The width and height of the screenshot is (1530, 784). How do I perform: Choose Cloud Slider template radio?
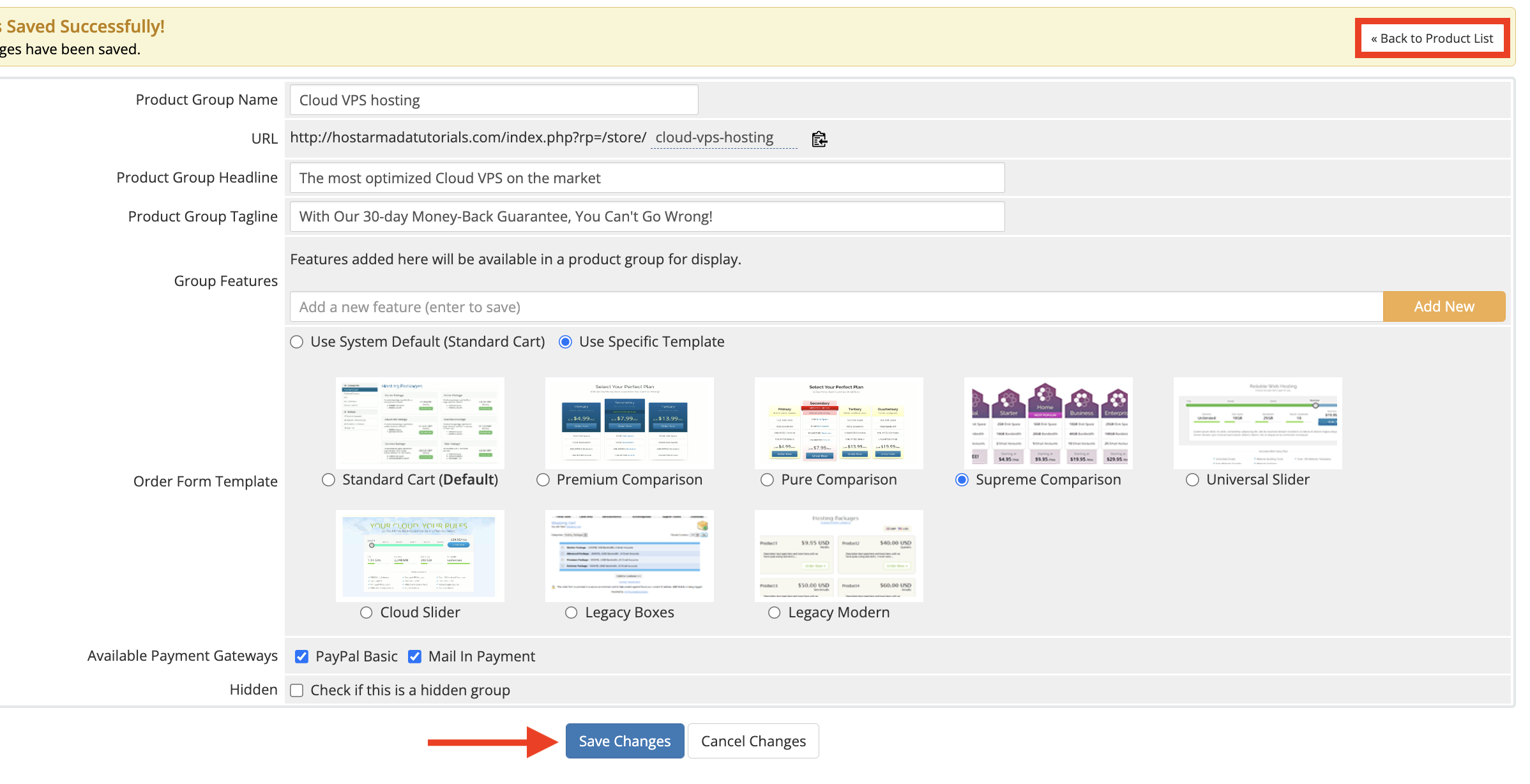coord(366,613)
